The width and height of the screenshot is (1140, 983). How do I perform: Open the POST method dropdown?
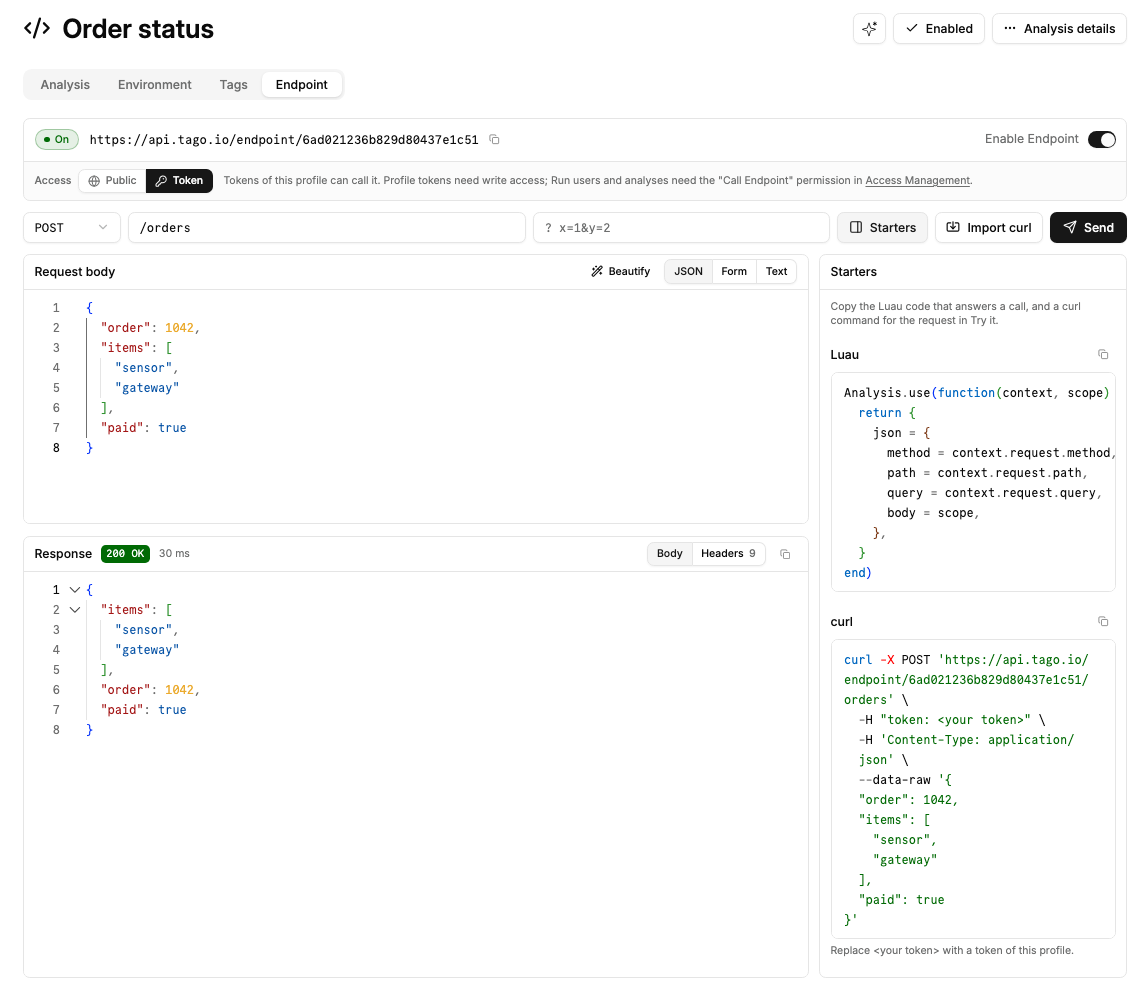(x=71, y=228)
